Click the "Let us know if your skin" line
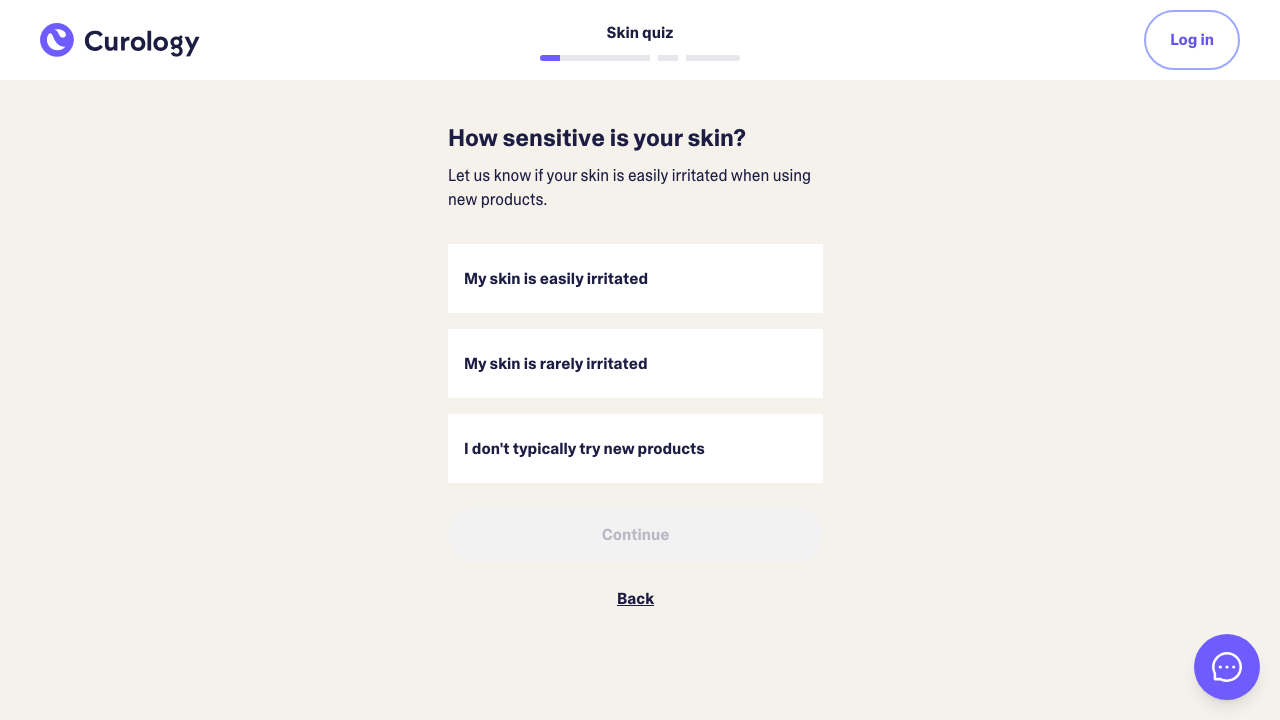This screenshot has height=720, width=1280. pos(629,176)
